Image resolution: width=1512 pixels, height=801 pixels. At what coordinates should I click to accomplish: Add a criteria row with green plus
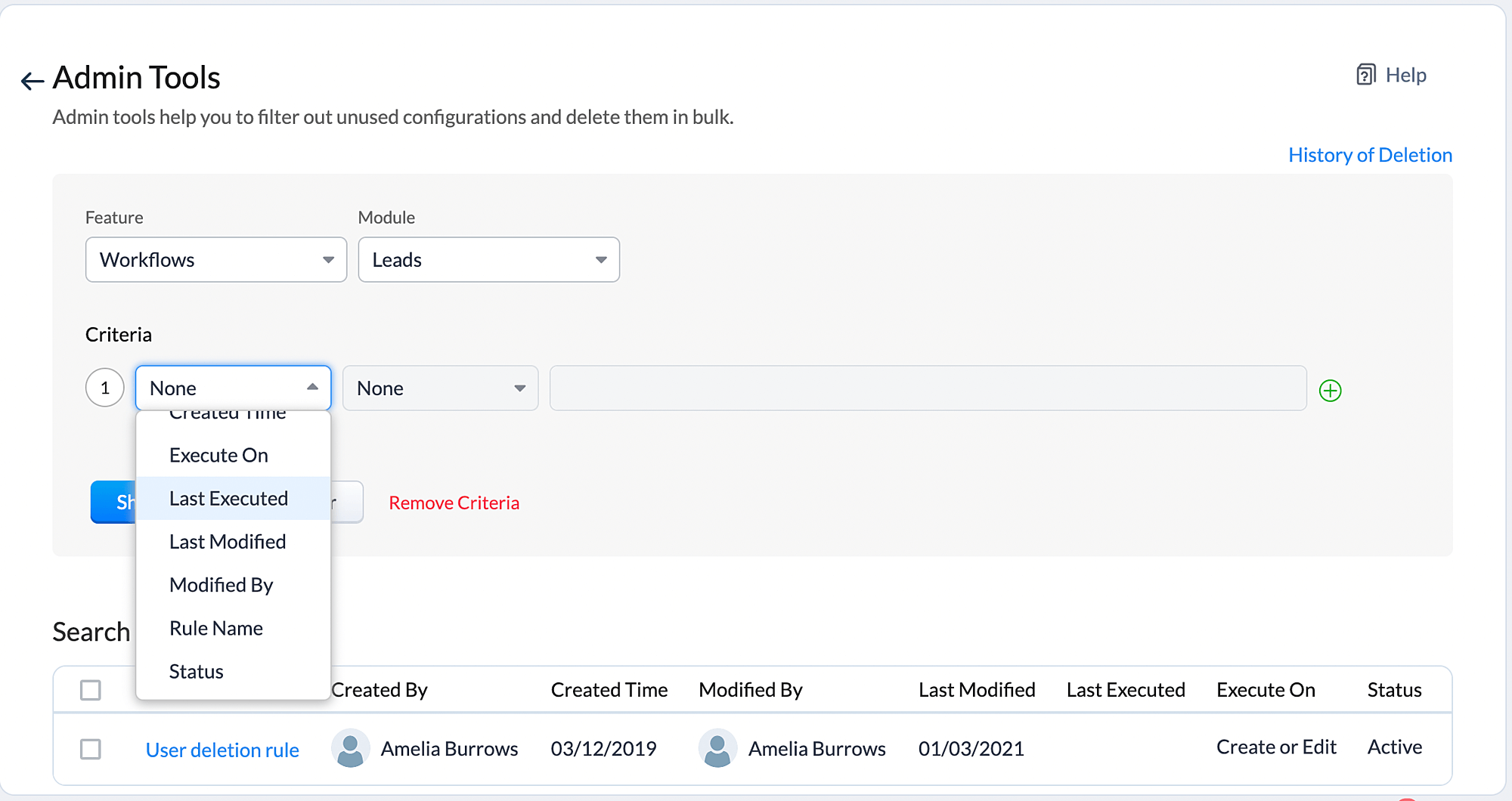click(x=1330, y=390)
